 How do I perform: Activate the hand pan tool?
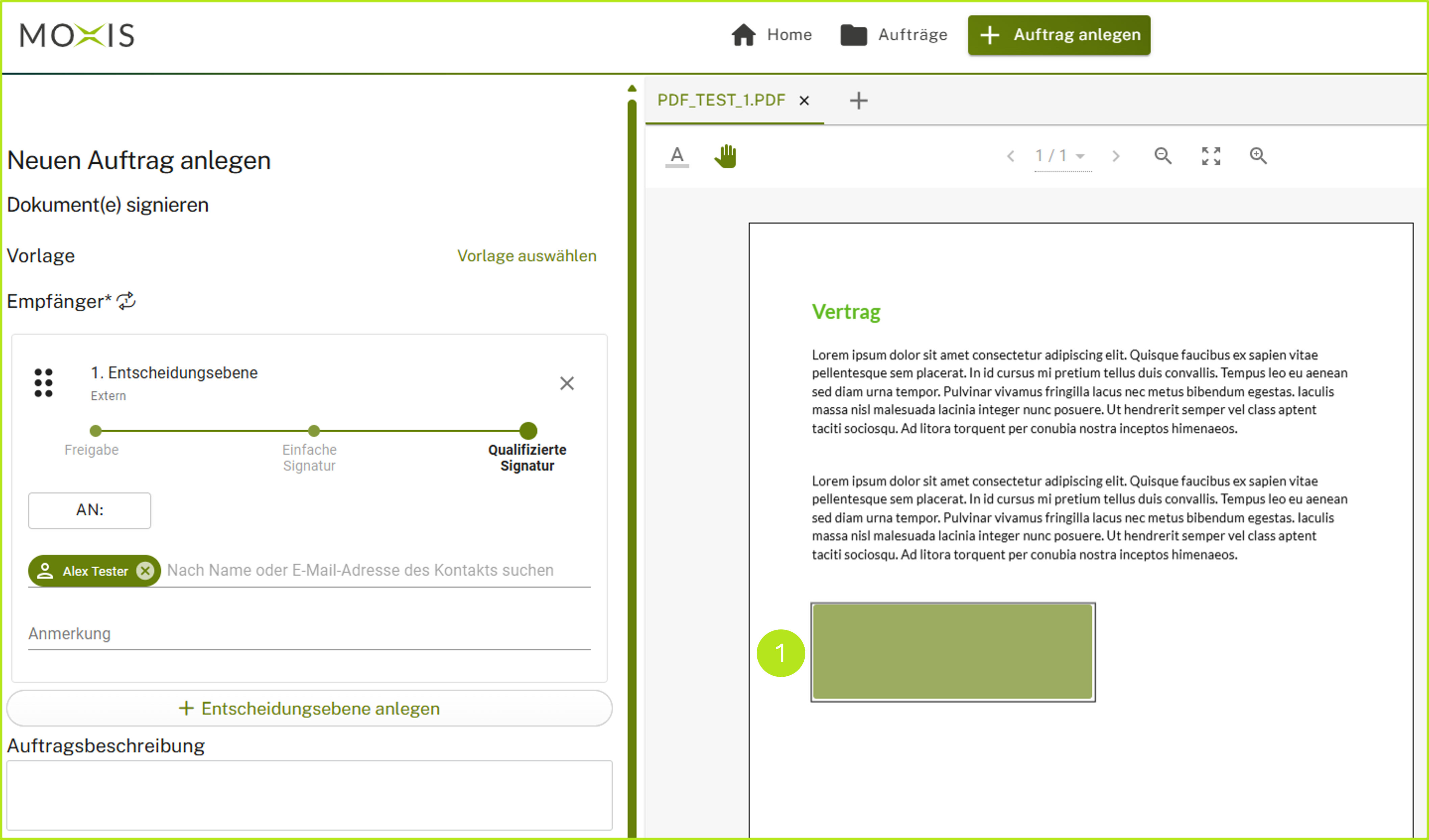coord(725,156)
